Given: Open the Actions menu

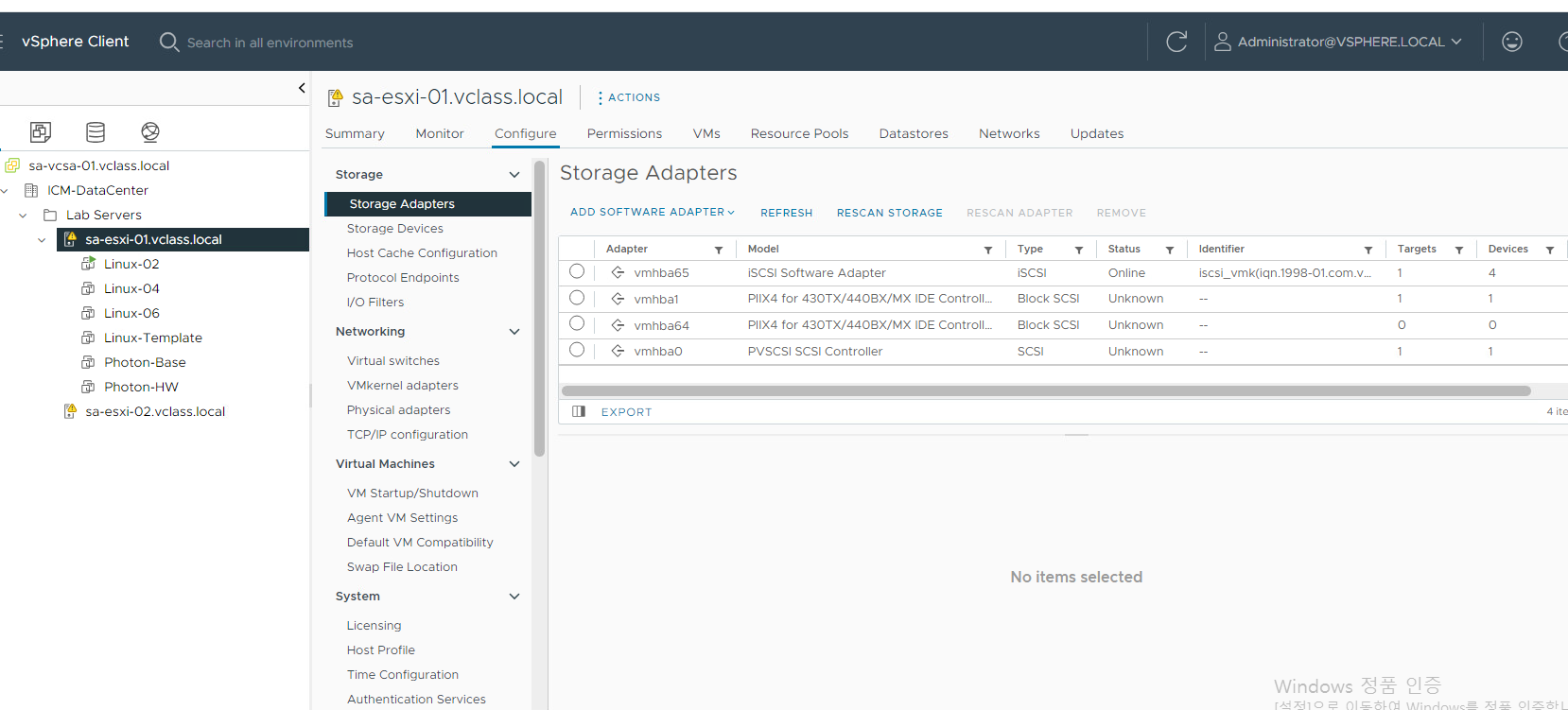Looking at the screenshot, I should pos(629,97).
